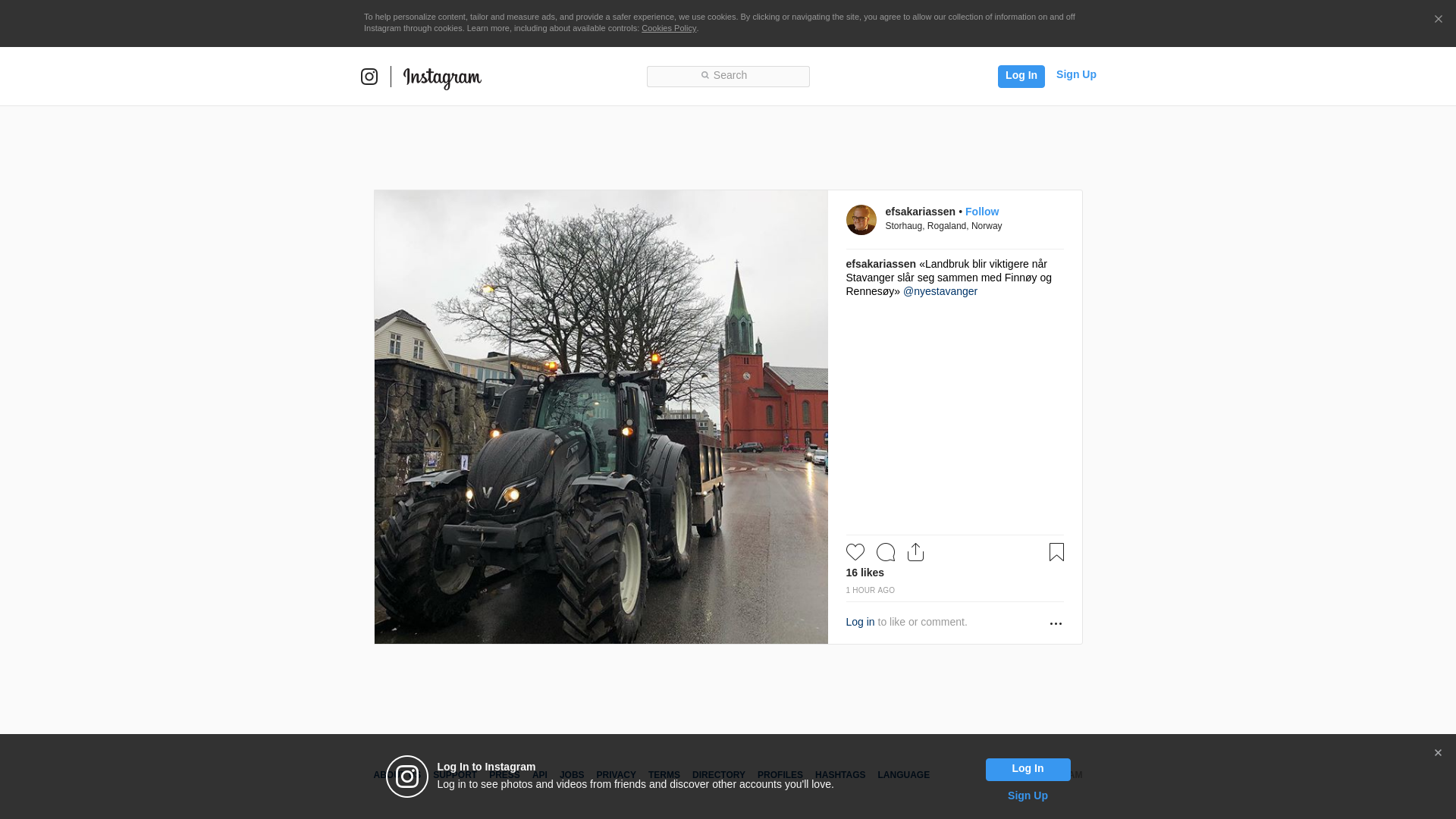The width and height of the screenshot is (1456, 819).
Task: Open the PRIVACY footer link
Action: click(x=616, y=775)
